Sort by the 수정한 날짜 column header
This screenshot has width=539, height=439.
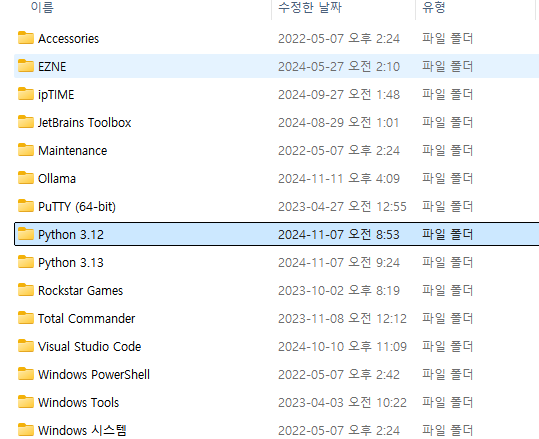point(310,7)
